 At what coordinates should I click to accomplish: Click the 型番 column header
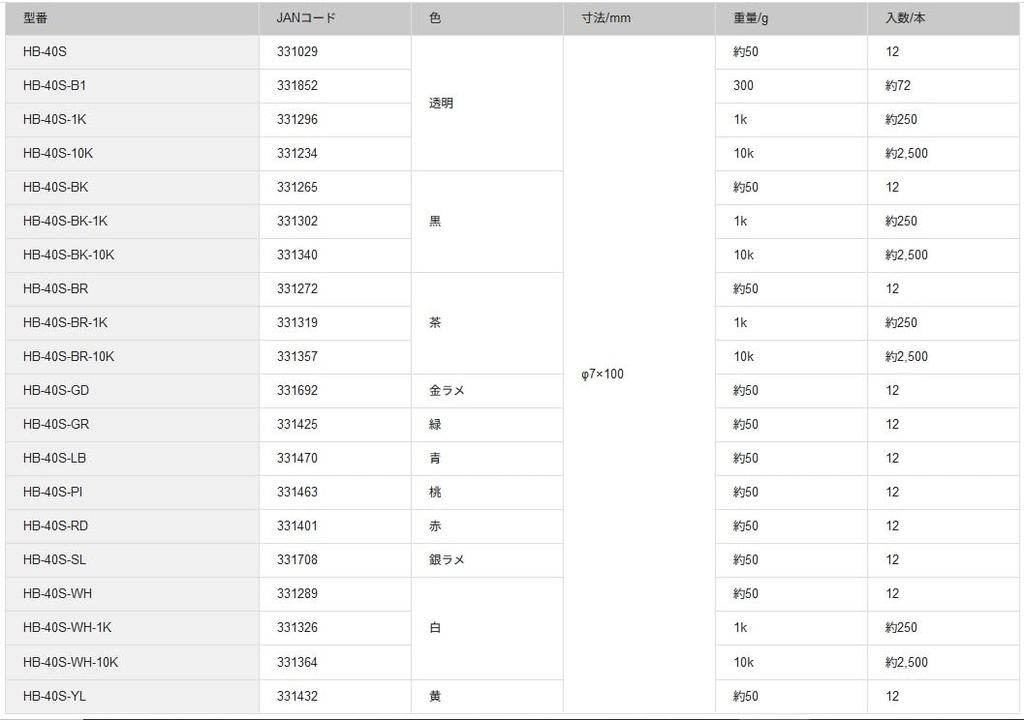point(132,18)
